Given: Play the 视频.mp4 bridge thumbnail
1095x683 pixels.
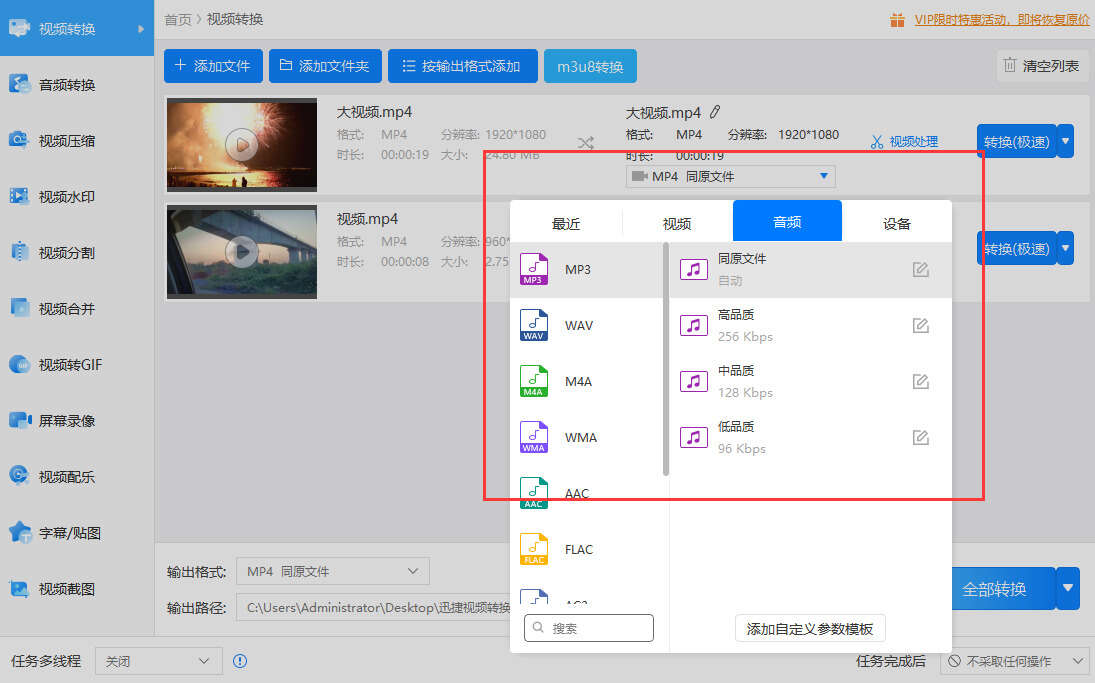Looking at the screenshot, I should [x=242, y=251].
